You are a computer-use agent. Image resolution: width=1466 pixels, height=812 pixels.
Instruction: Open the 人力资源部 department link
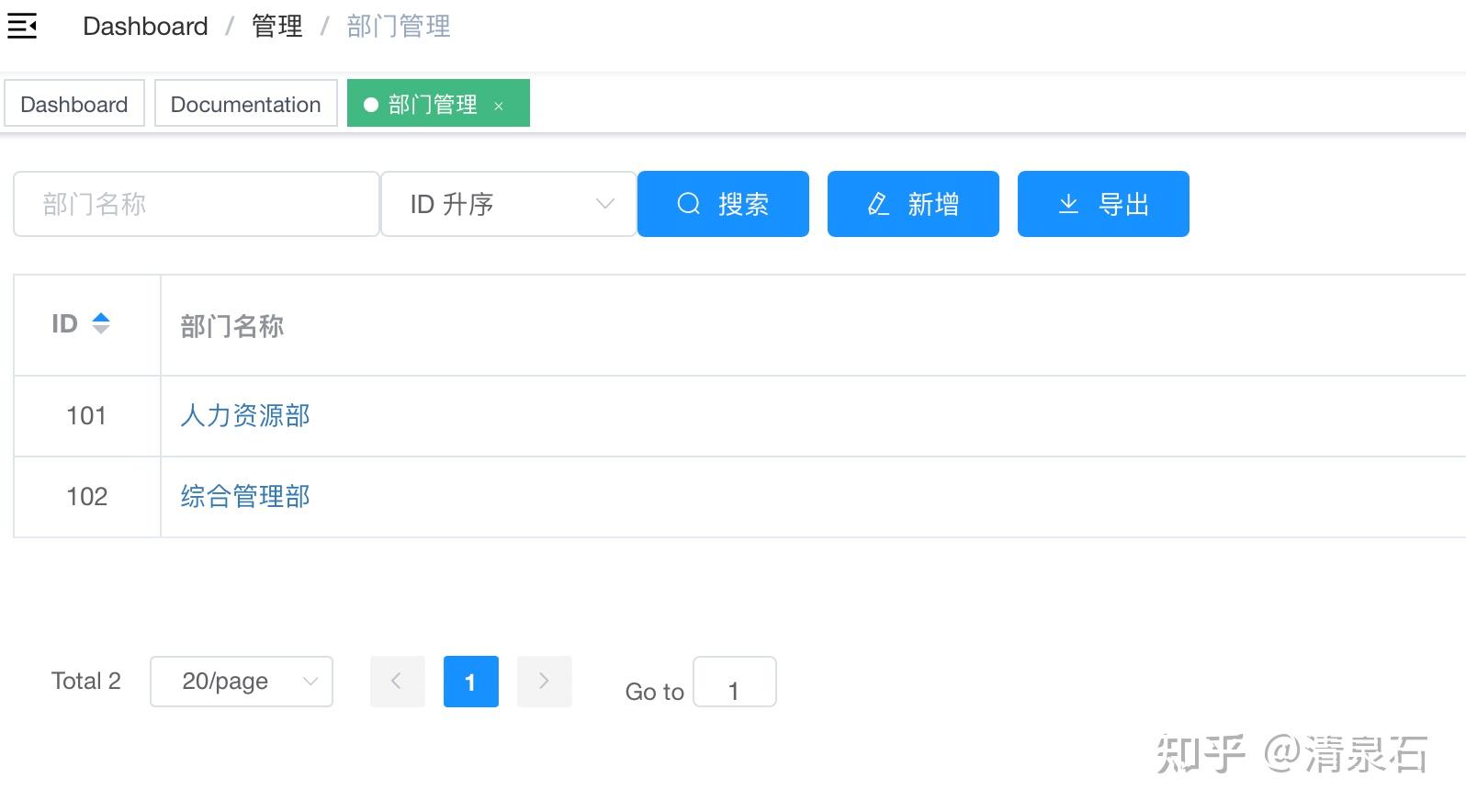[245, 415]
